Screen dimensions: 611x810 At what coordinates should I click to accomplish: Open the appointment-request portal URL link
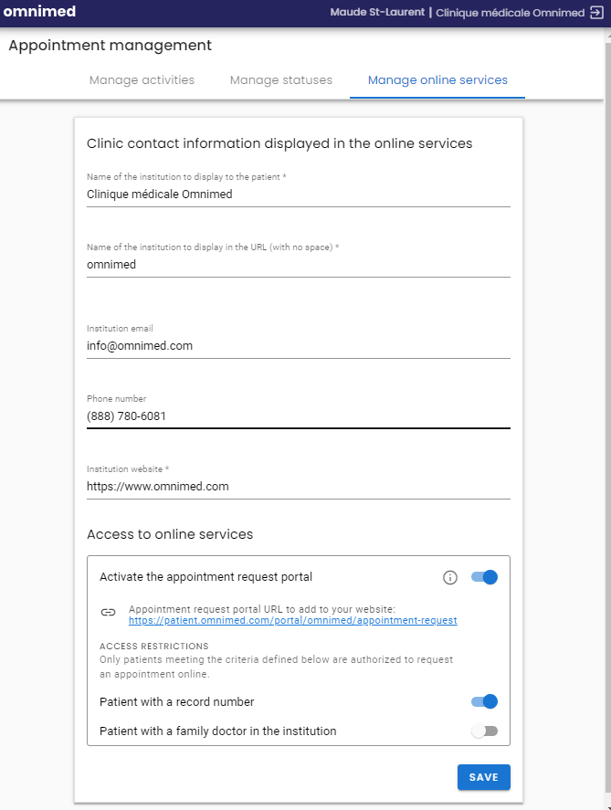[293, 620]
